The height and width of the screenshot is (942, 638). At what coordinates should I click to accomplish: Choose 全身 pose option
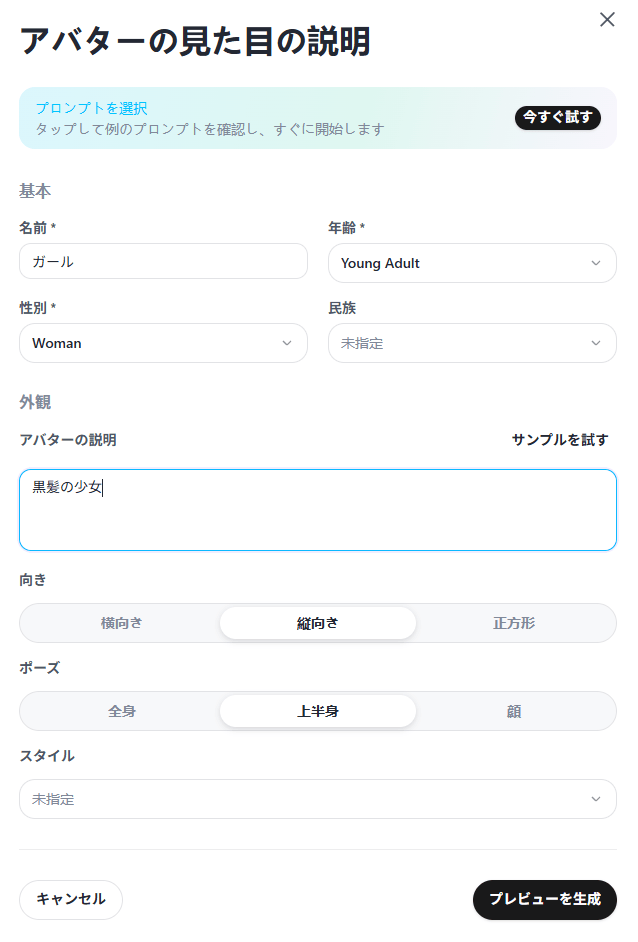[x=122, y=711]
